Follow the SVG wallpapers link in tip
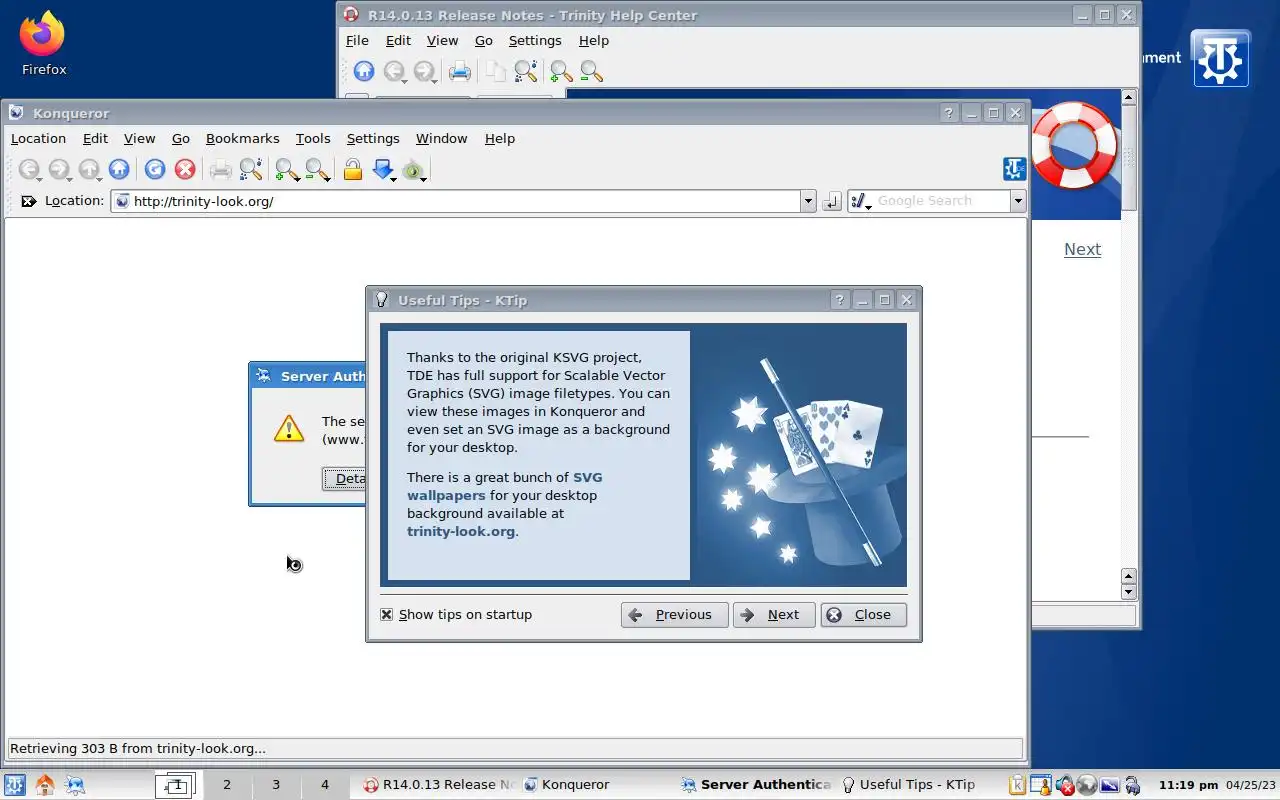The image size is (1280, 800). tap(505, 486)
